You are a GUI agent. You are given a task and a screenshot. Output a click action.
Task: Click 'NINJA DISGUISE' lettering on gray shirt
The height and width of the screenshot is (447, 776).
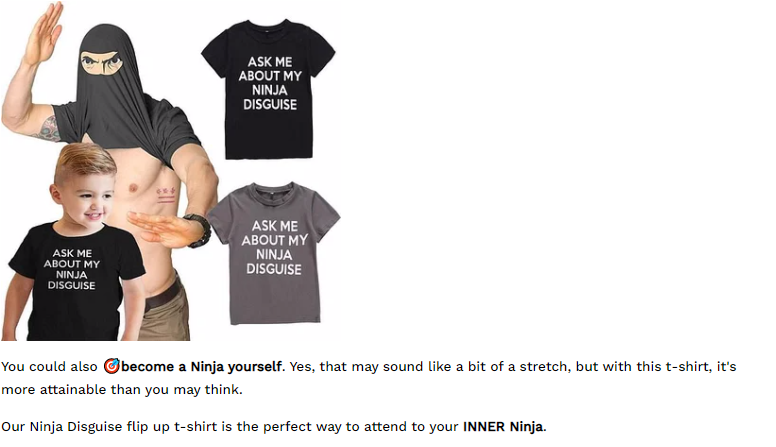click(x=274, y=262)
